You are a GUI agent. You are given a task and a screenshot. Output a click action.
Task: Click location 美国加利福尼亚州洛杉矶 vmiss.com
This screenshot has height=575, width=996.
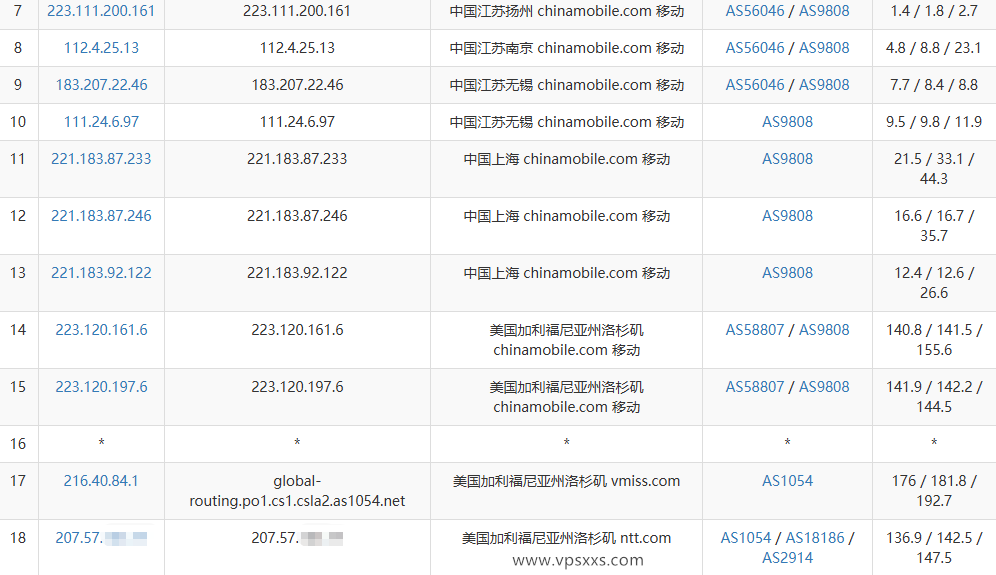[x=567, y=481]
